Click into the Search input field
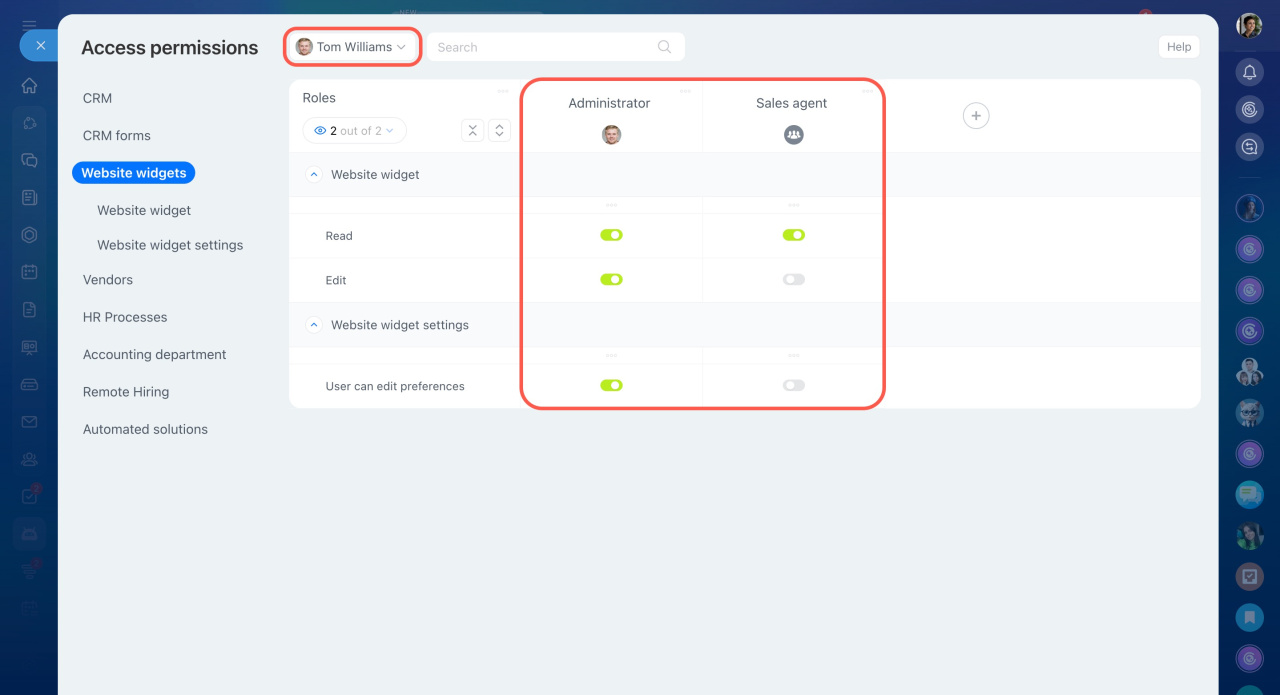Image resolution: width=1280 pixels, height=695 pixels. coord(540,47)
